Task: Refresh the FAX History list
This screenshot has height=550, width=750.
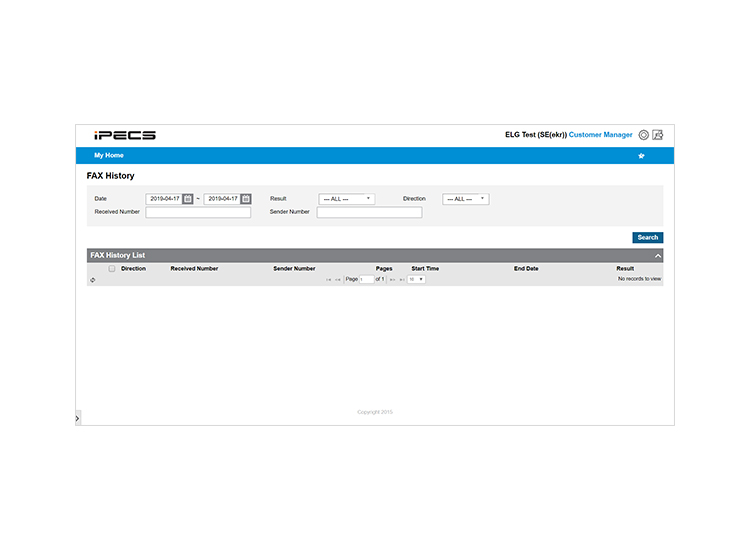Action: pyautogui.click(x=93, y=280)
